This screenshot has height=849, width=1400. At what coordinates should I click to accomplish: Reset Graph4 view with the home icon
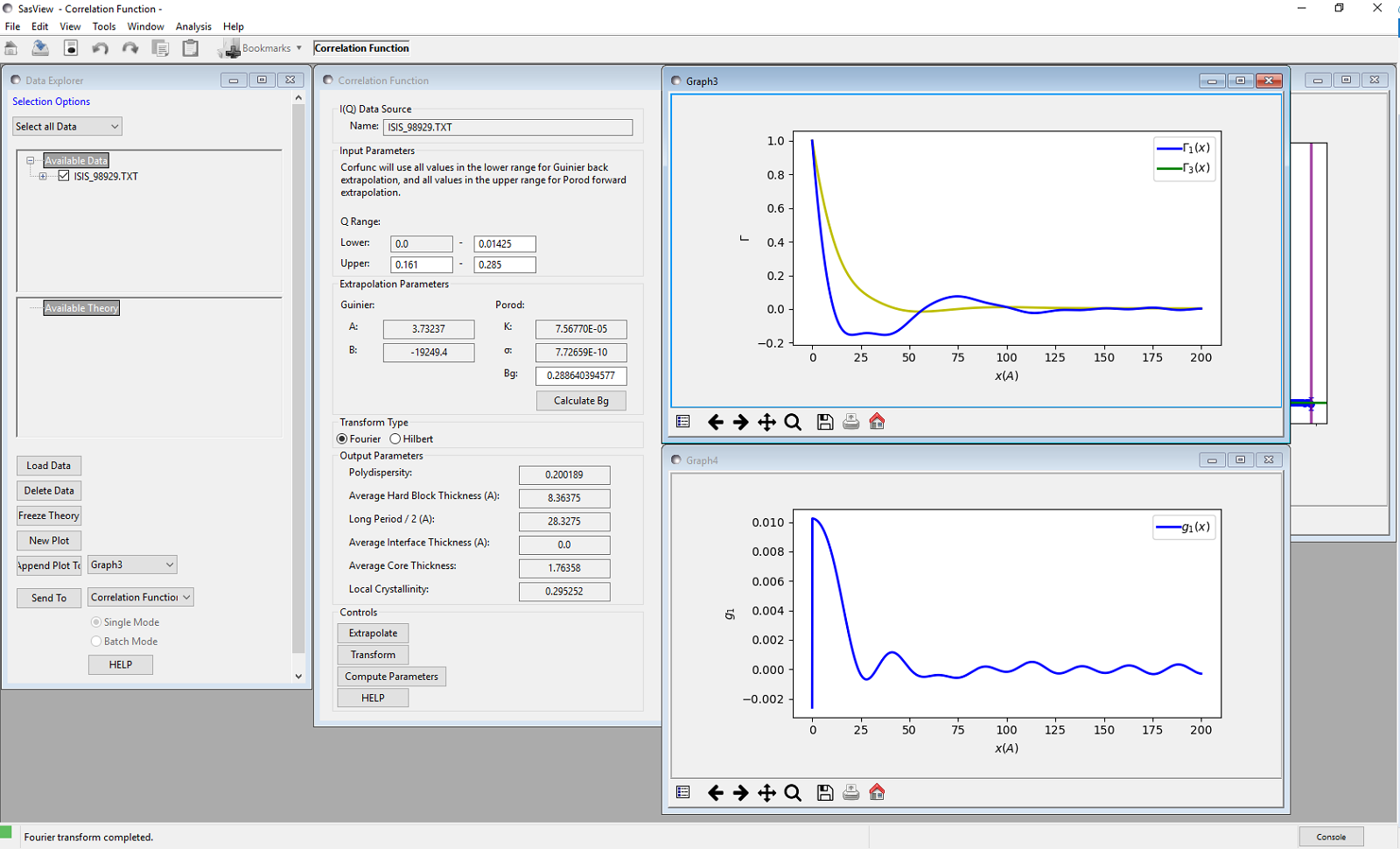coord(877,793)
